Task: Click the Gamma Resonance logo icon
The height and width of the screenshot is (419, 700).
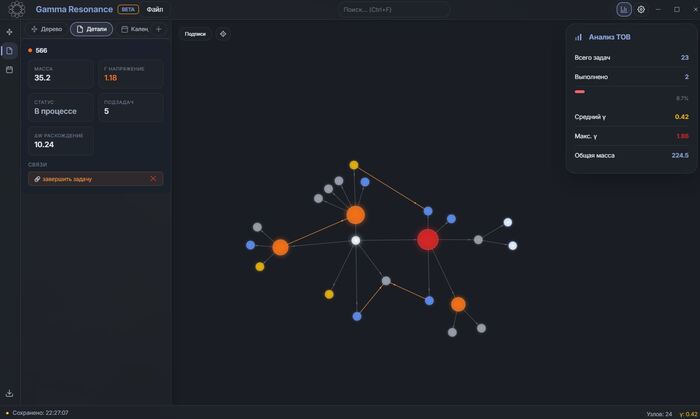Action: pos(17,9)
